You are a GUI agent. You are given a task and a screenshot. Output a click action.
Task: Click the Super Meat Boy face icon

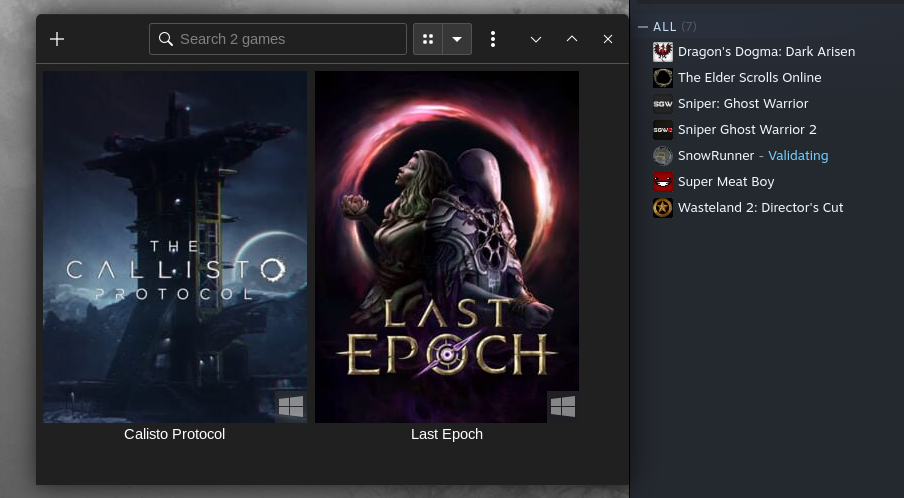click(663, 182)
